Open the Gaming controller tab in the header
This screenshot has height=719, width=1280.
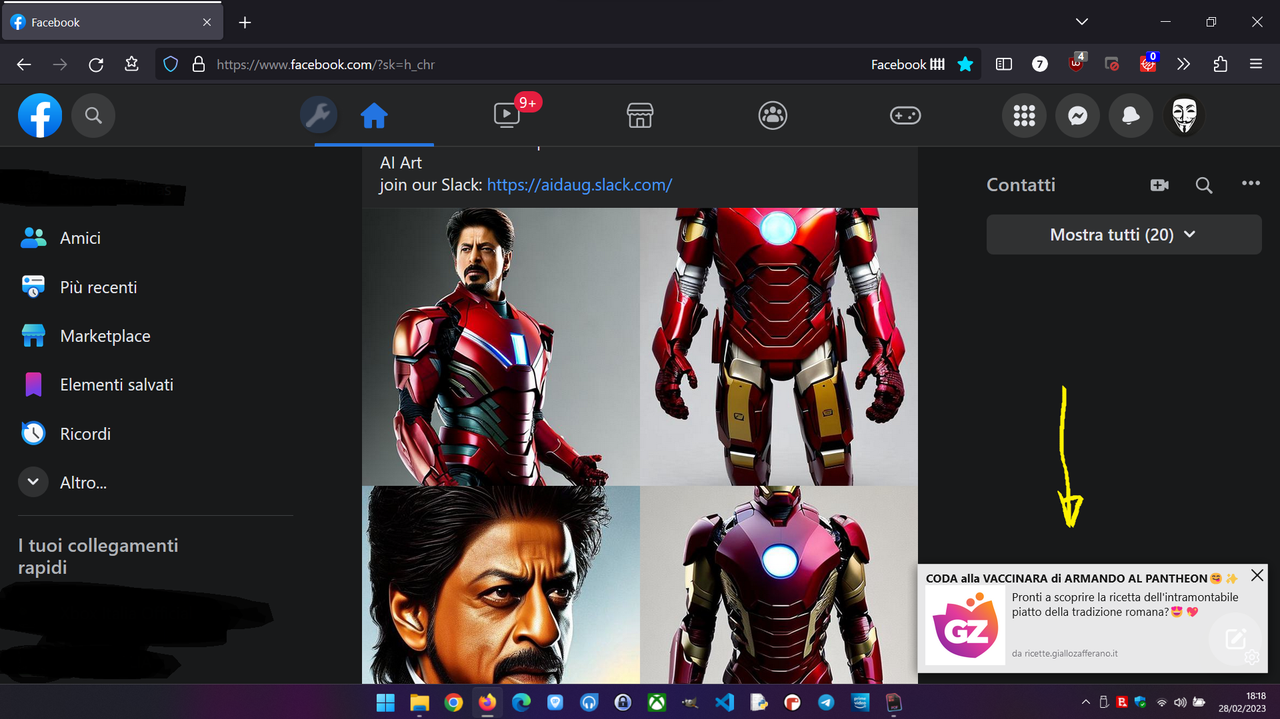tap(906, 116)
